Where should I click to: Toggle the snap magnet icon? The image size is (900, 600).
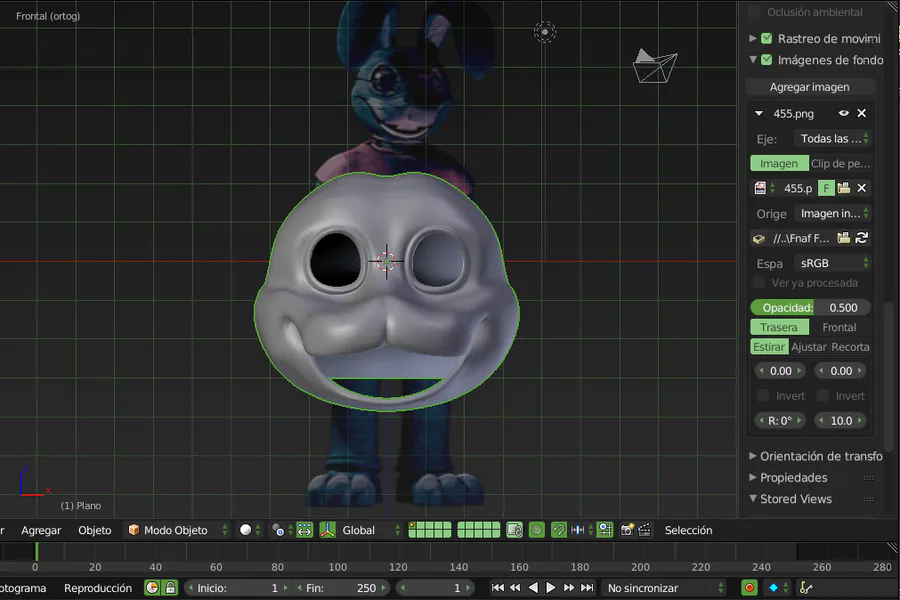point(558,530)
